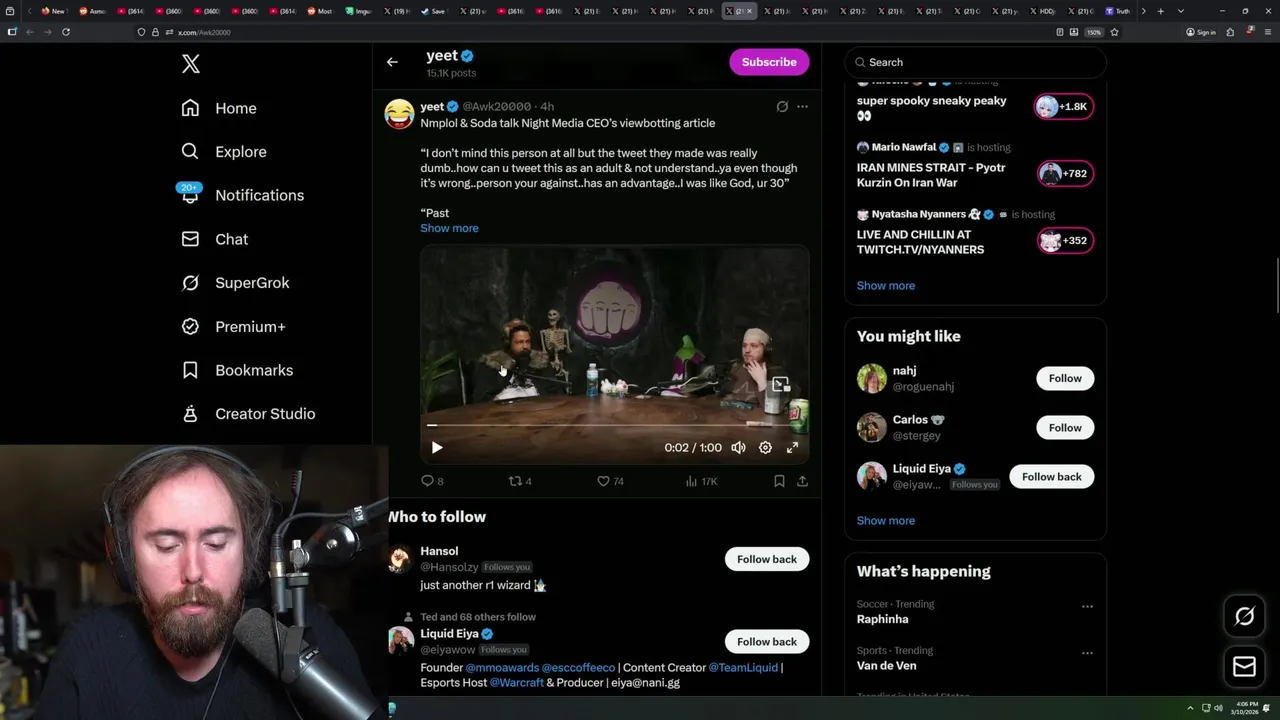Join the space with +782 listeners
1280x720 pixels.
coord(1065,174)
